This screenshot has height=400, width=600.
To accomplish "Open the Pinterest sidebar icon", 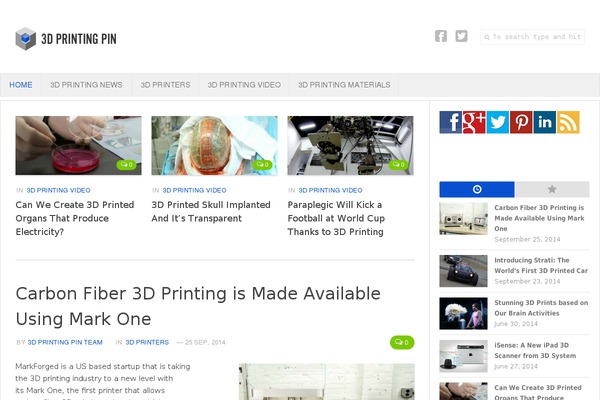I will [x=521, y=122].
